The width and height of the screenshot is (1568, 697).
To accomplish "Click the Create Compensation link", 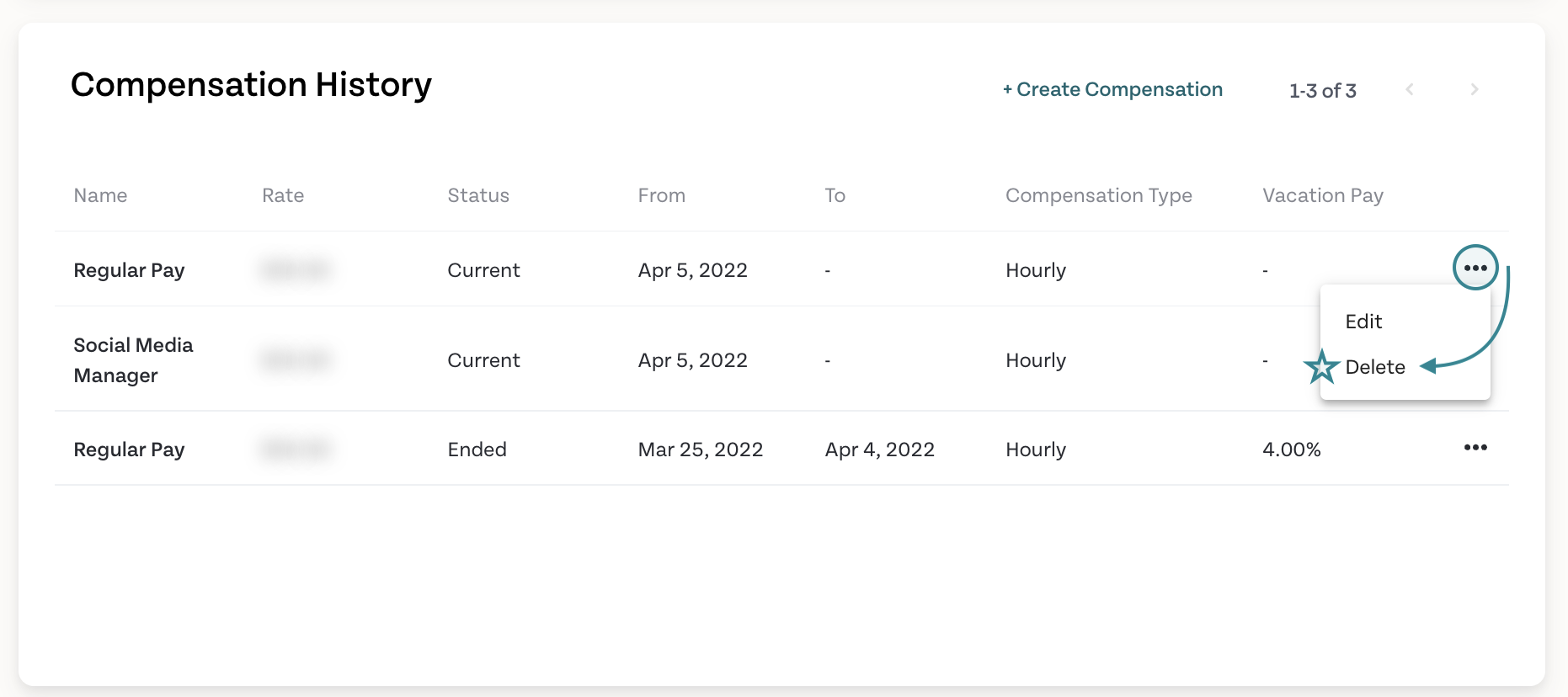I will click(1112, 89).
